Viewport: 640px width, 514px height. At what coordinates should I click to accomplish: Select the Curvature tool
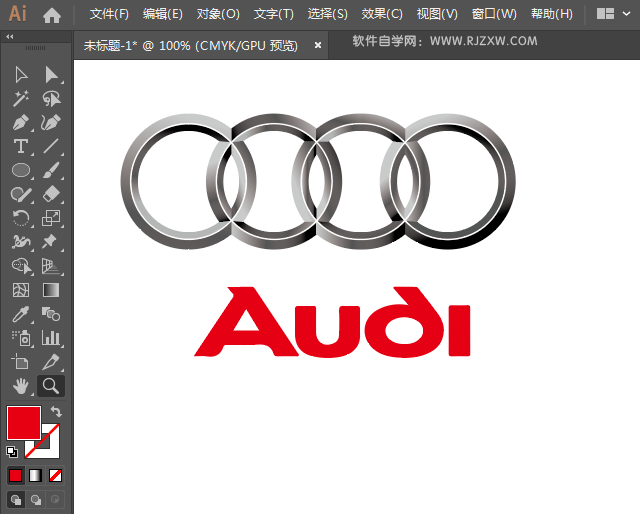pyautogui.click(x=51, y=122)
